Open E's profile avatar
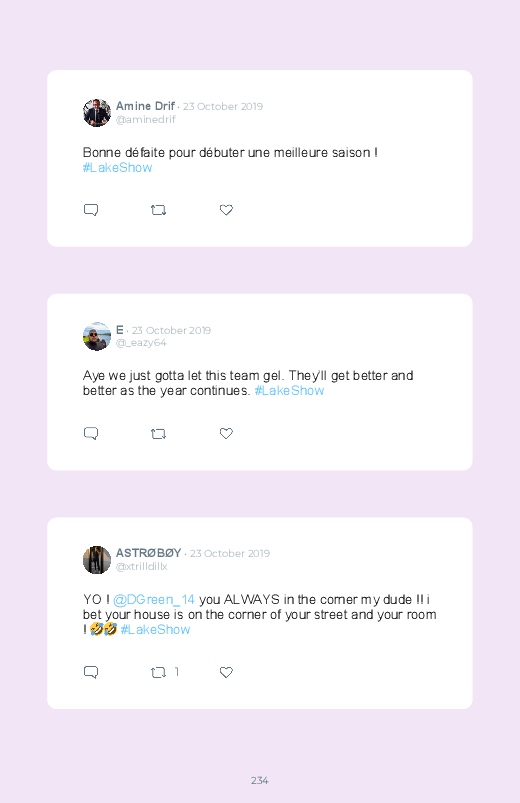 (x=97, y=336)
